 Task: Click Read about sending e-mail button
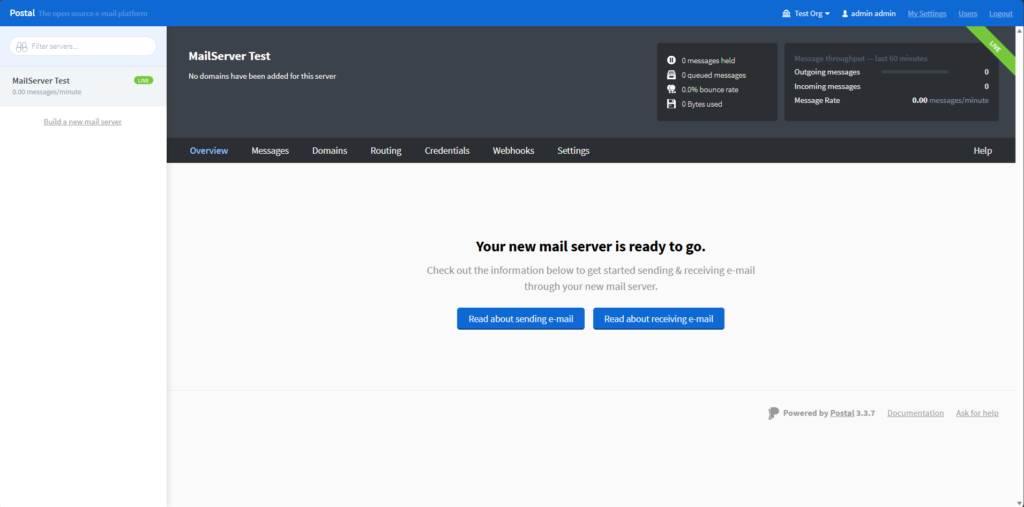coord(520,319)
